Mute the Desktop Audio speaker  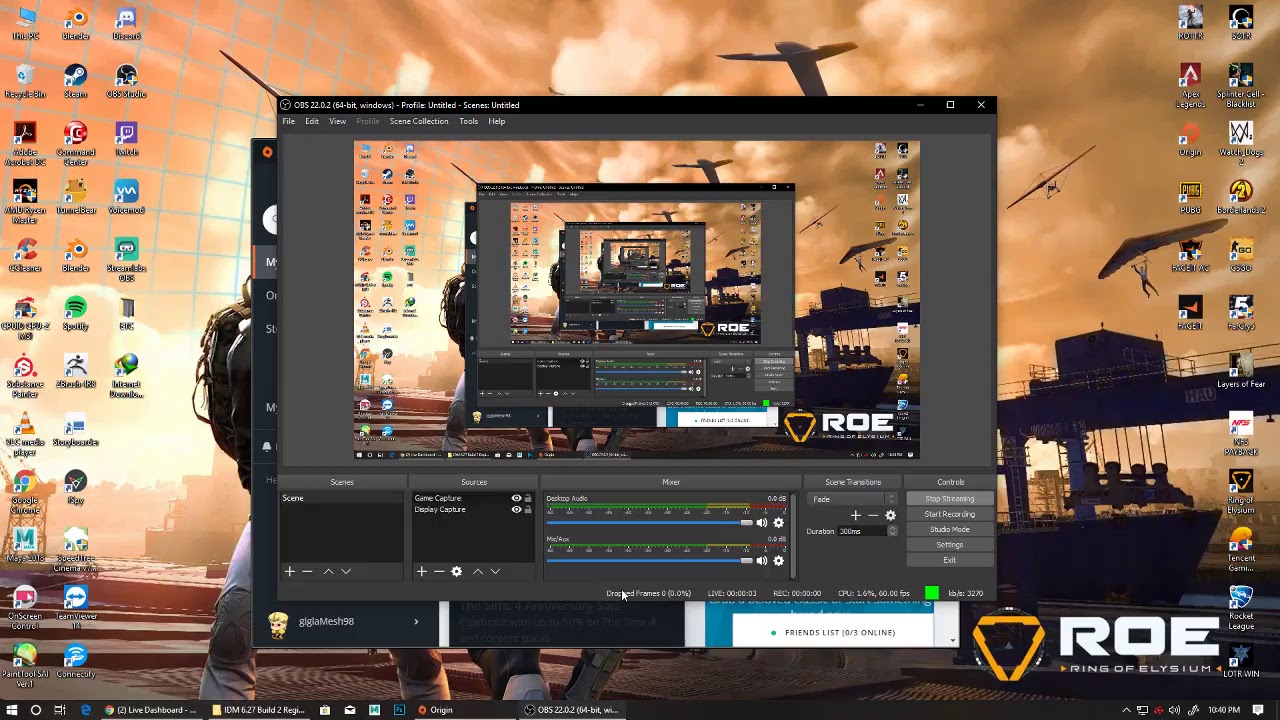tap(762, 523)
